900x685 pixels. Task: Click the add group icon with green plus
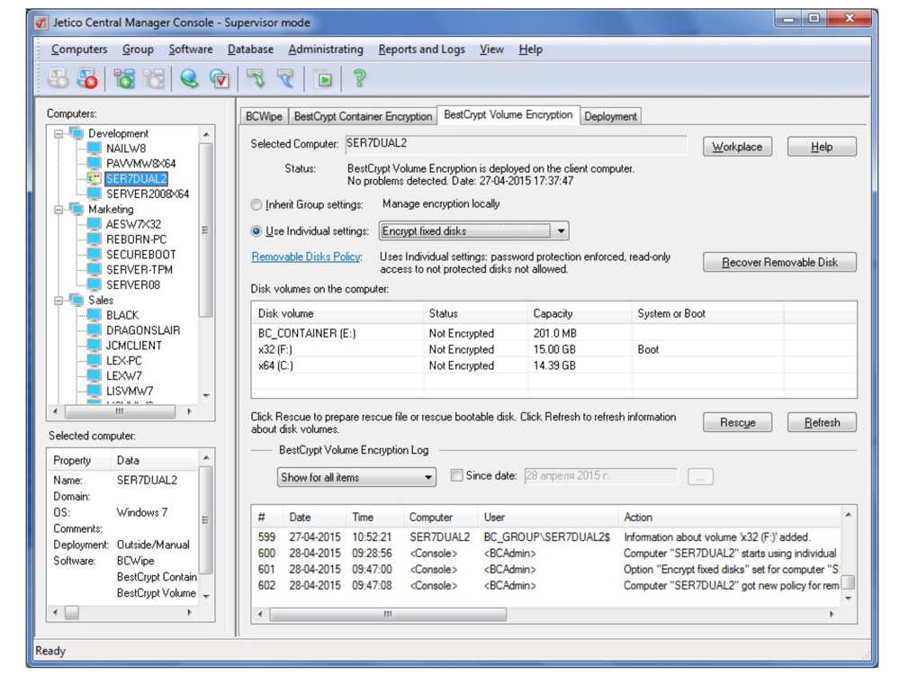[124, 78]
